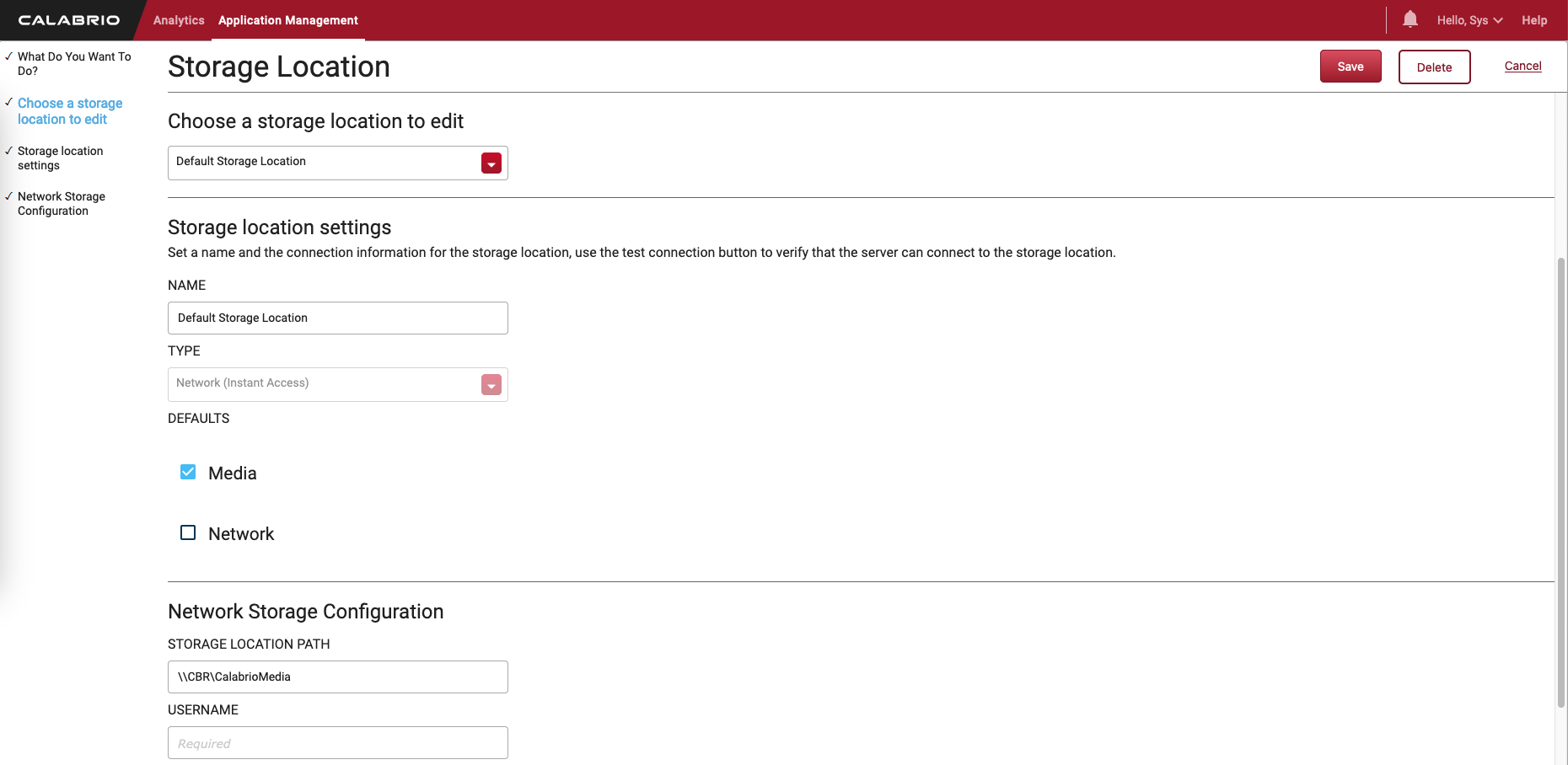Viewport: 1568px width, 765px height.
Task: Jump to Network Storage Configuration section
Action: click(61, 204)
